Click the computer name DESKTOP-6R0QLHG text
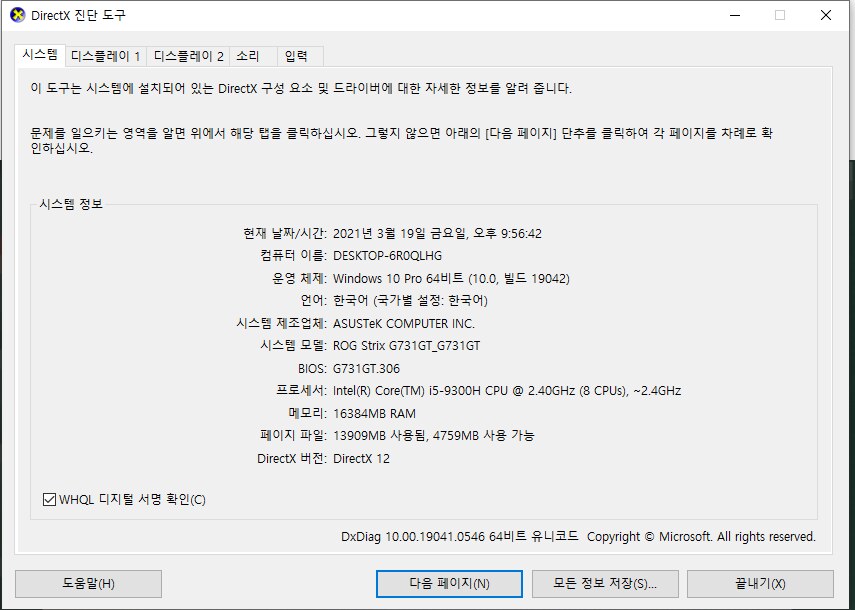Viewport: 855px width, 610px height. [x=387, y=256]
